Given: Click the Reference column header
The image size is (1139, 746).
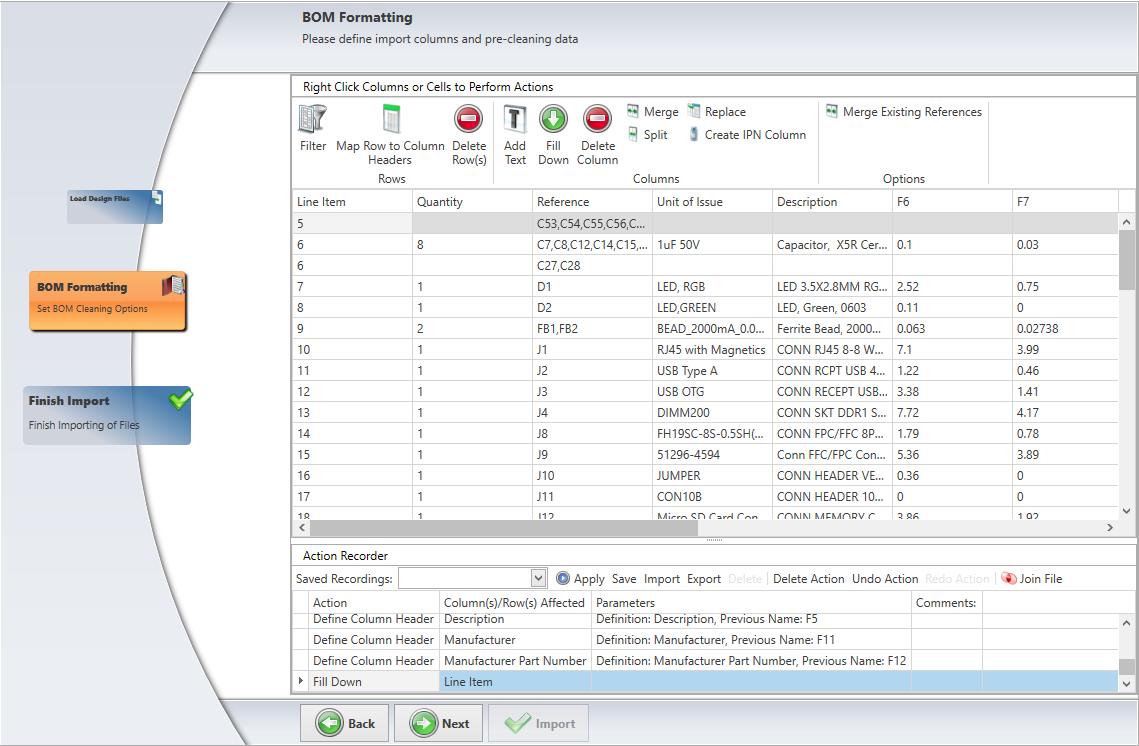Looking at the screenshot, I should click(x=563, y=202).
